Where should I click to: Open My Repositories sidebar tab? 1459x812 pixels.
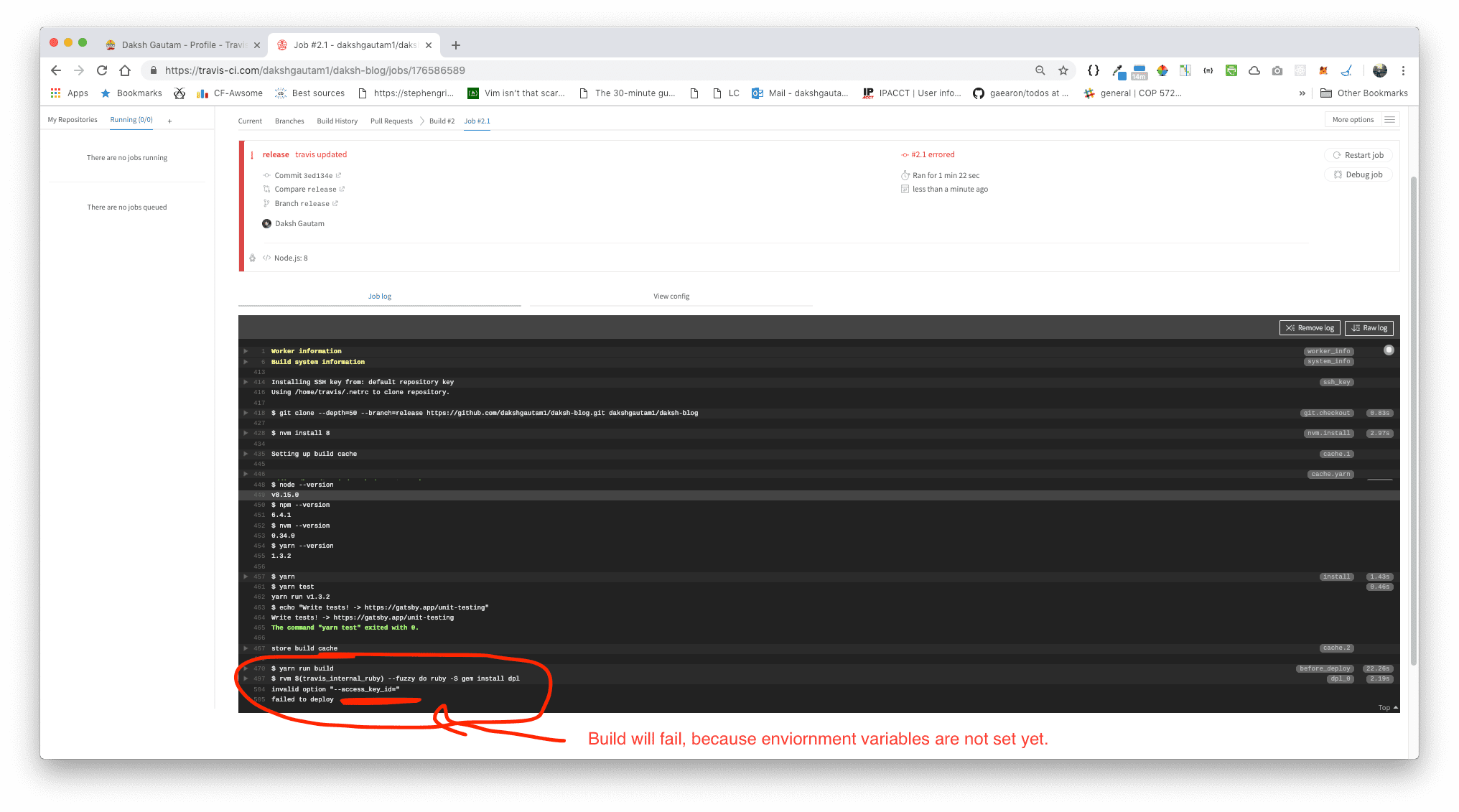tap(73, 120)
